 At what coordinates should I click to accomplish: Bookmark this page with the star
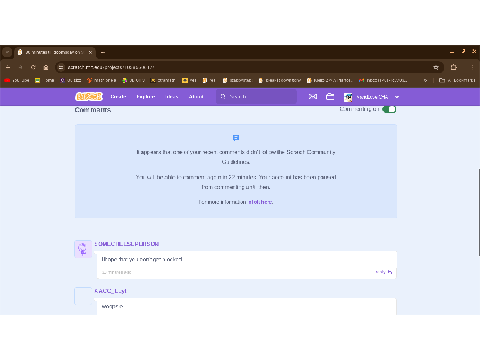(436, 67)
